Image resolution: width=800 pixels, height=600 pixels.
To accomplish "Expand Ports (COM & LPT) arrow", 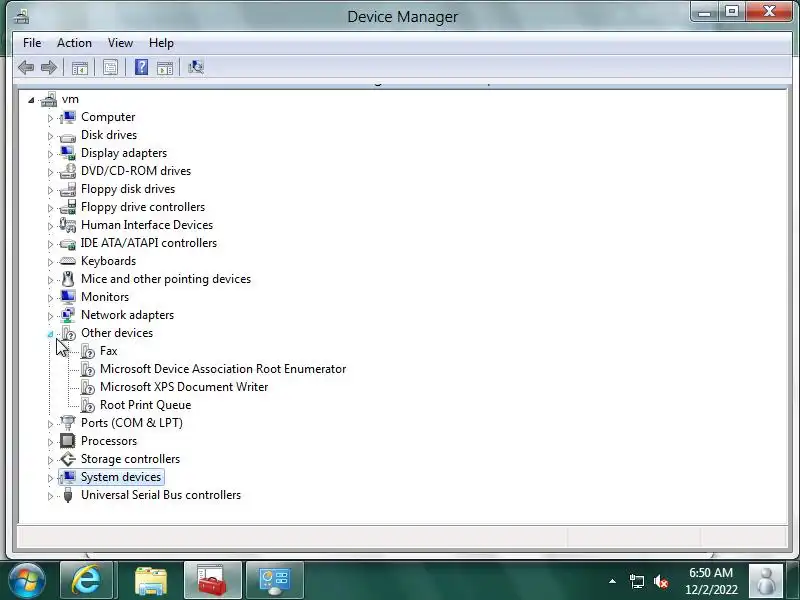I will point(50,424).
